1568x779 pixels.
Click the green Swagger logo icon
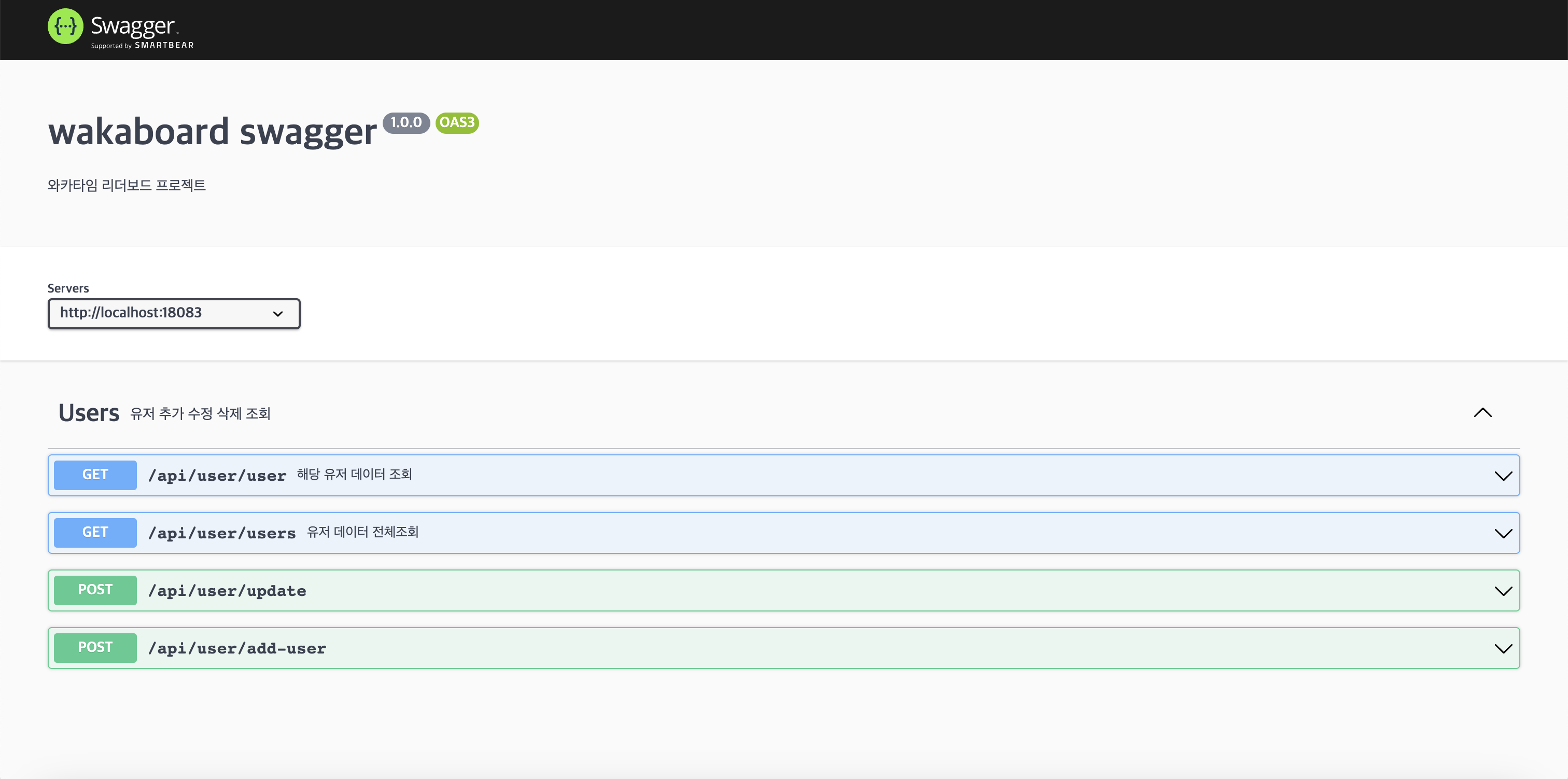65,26
